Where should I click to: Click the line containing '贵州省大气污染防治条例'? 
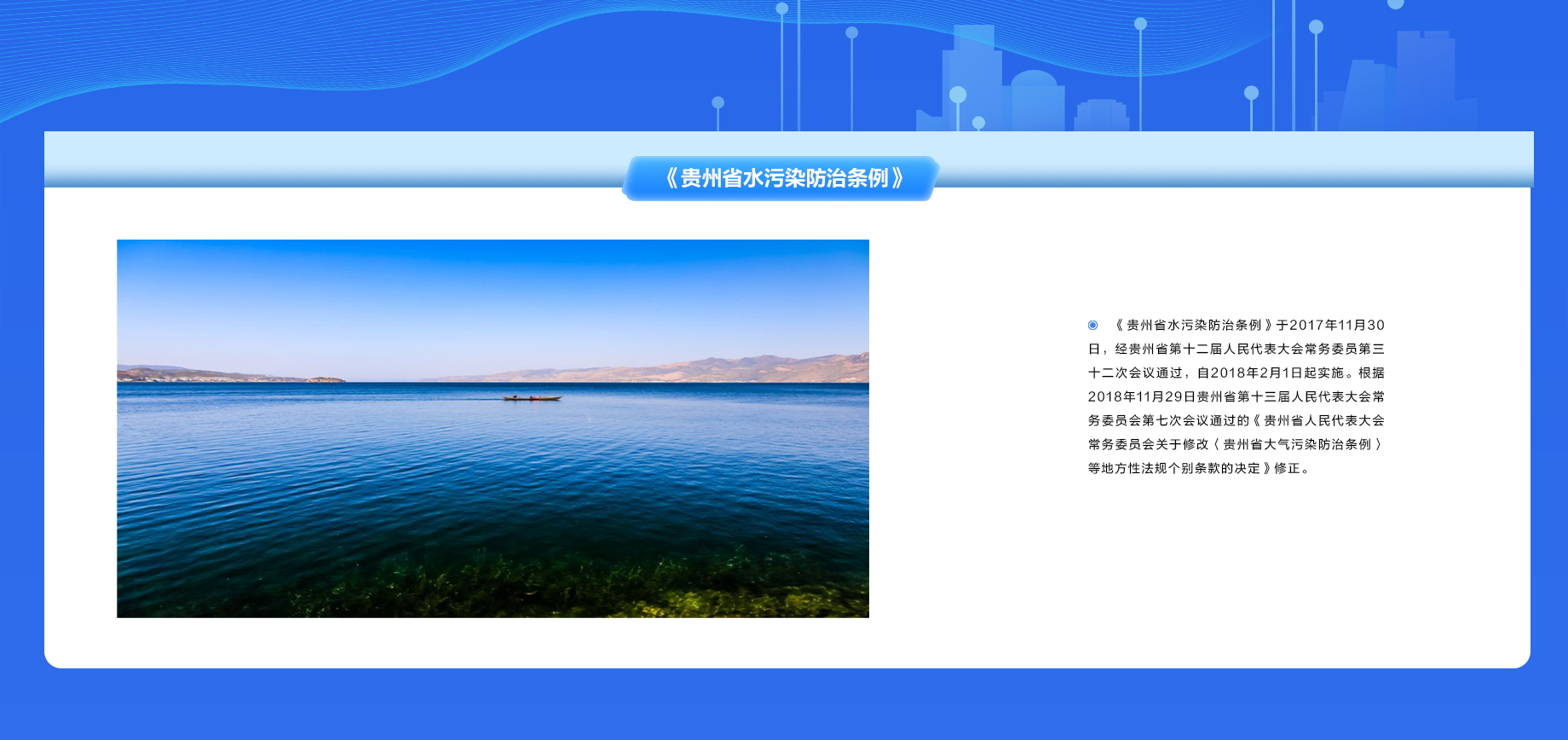tap(1237, 444)
